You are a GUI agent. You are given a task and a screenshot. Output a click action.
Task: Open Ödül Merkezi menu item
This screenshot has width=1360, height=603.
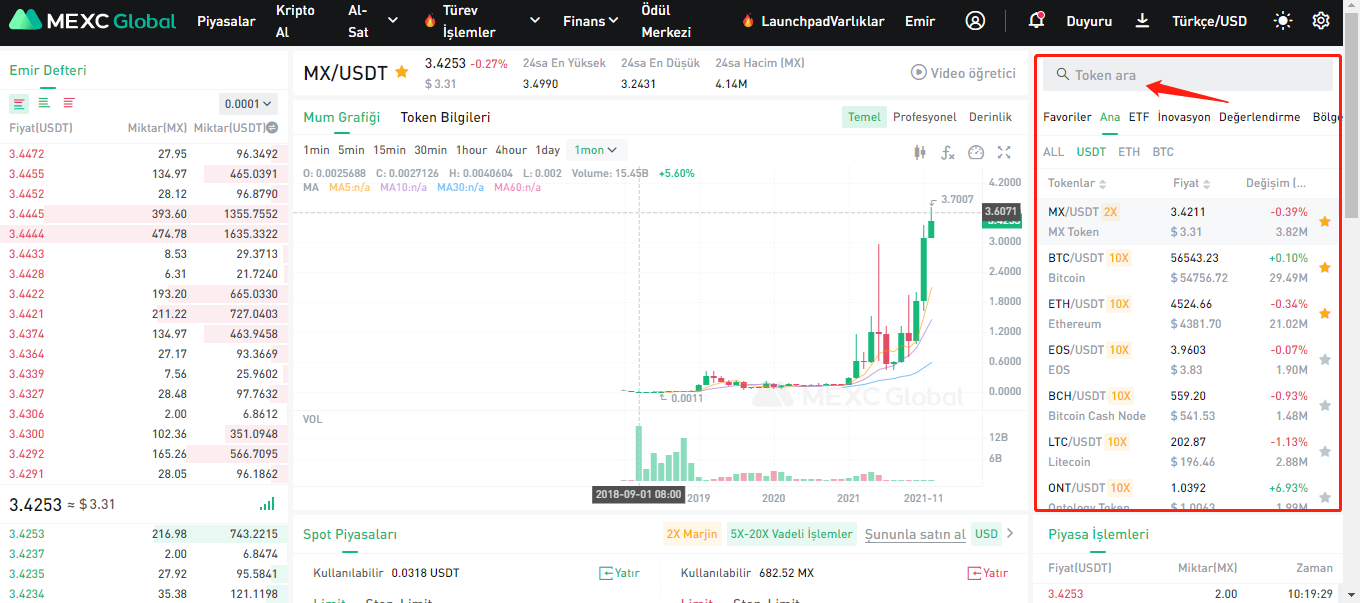[666, 21]
